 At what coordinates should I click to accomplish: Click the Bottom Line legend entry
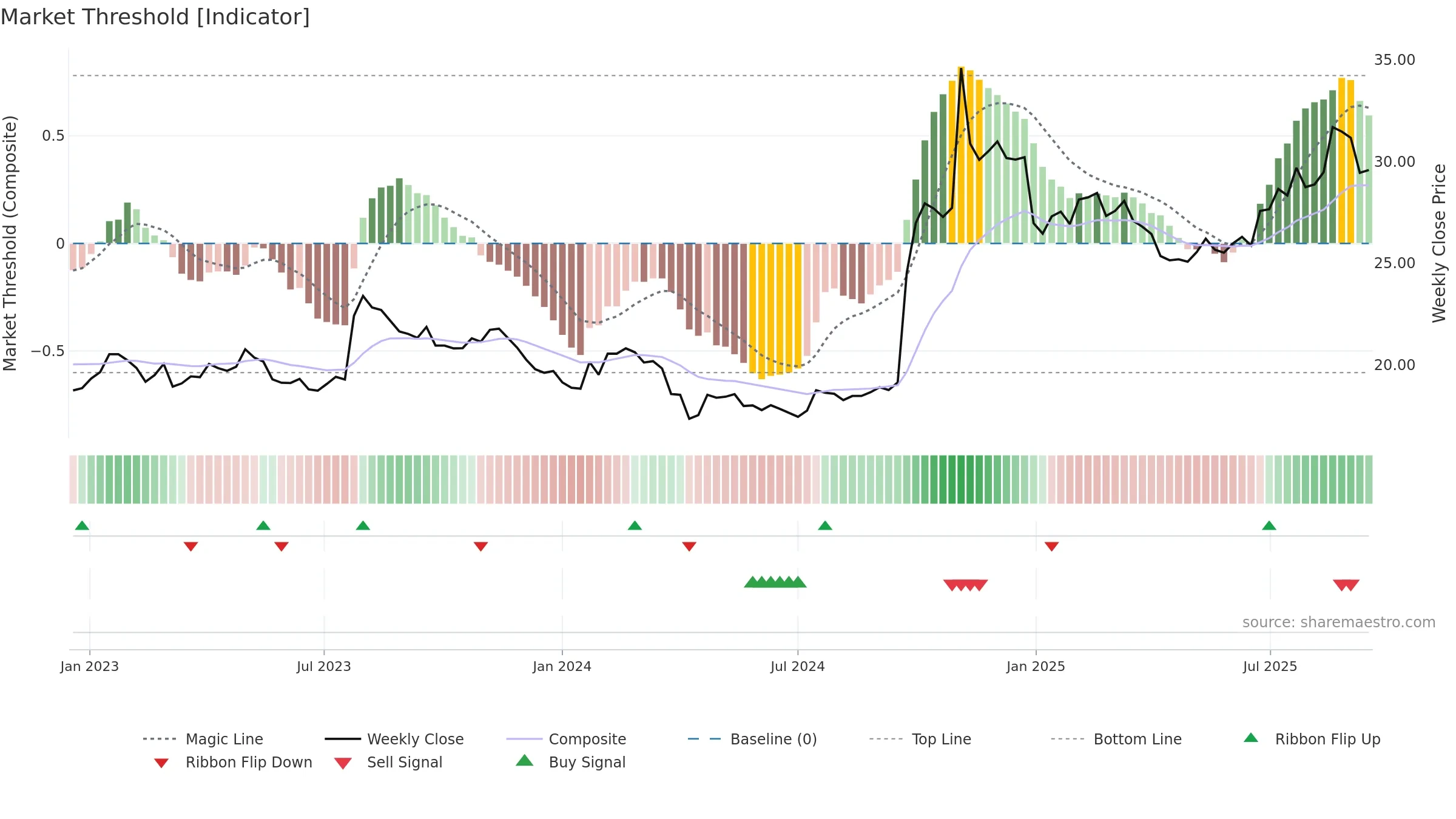point(1116,739)
